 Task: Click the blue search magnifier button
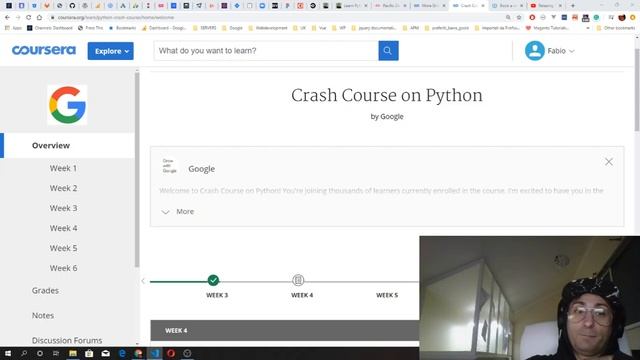pyautogui.click(x=388, y=51)
